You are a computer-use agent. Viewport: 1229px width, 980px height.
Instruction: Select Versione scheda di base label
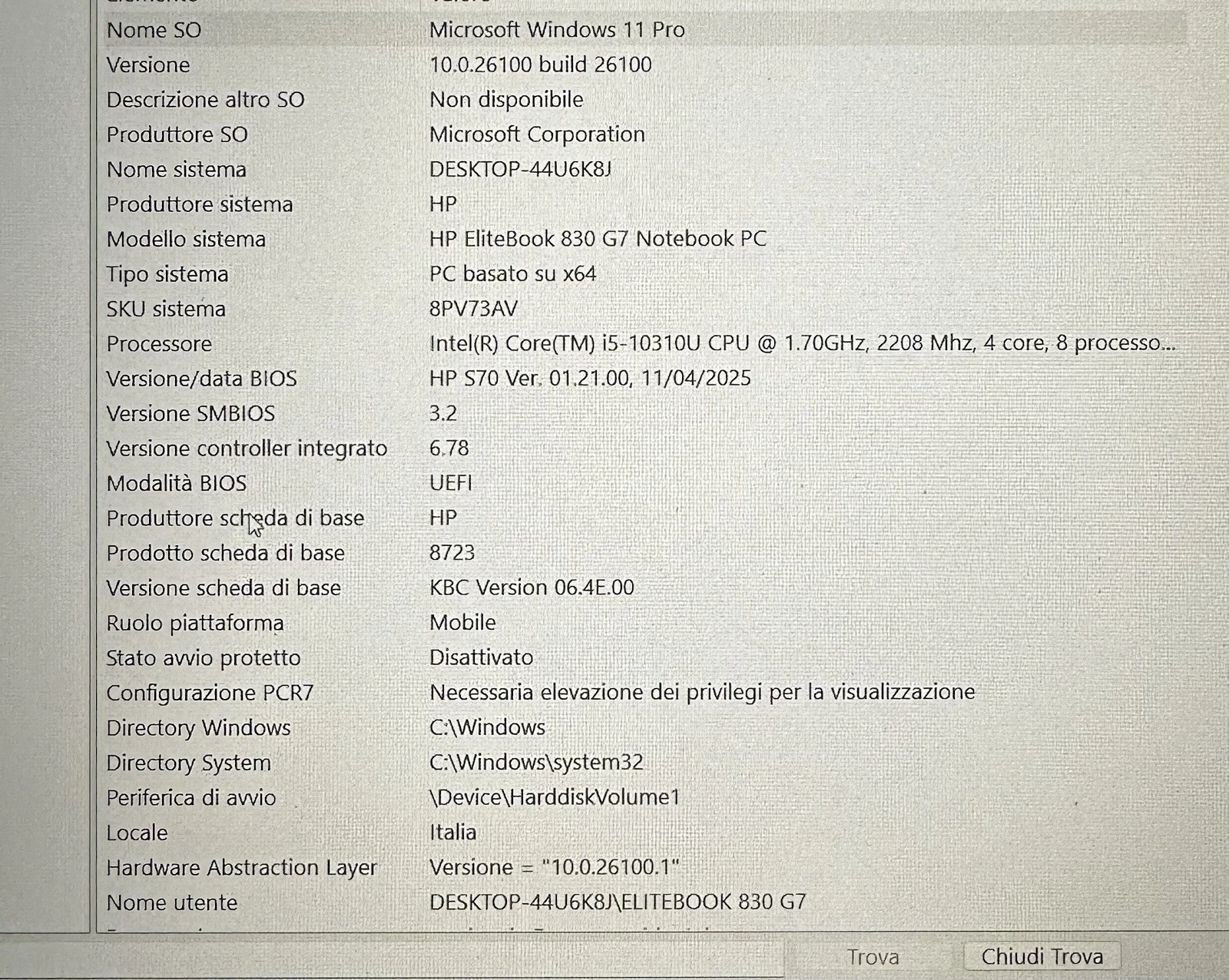(x=224, y=588)
